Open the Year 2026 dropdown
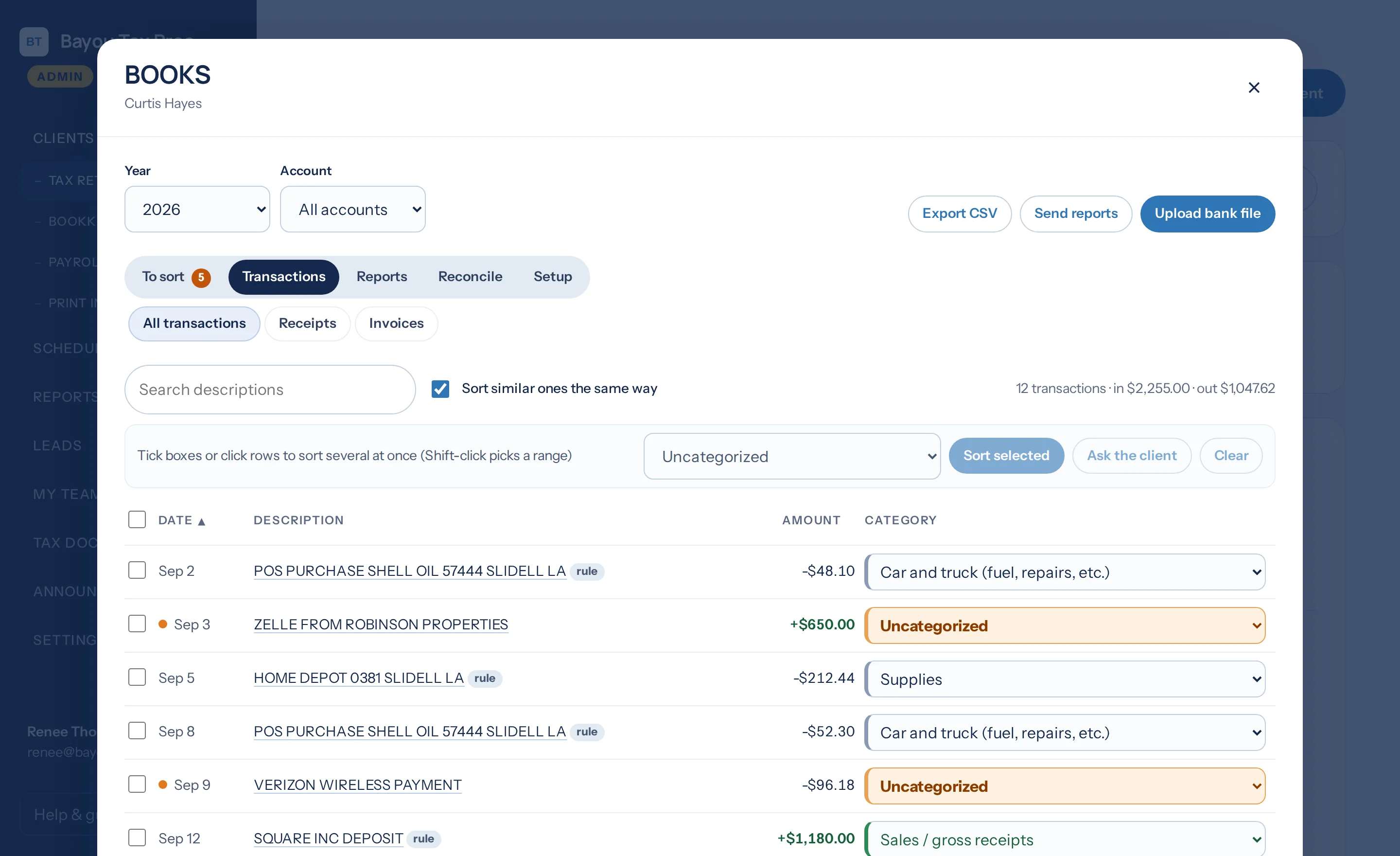 tap(197, 209)
